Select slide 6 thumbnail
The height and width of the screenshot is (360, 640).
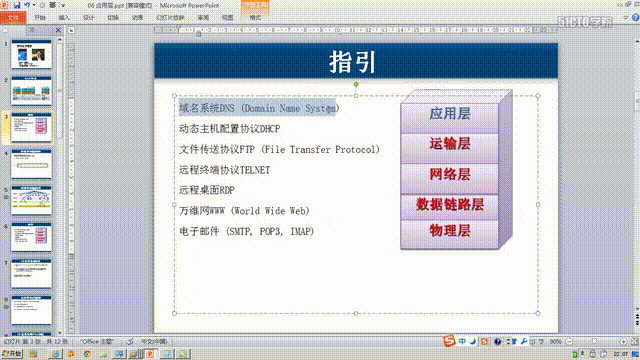point(31,237)
